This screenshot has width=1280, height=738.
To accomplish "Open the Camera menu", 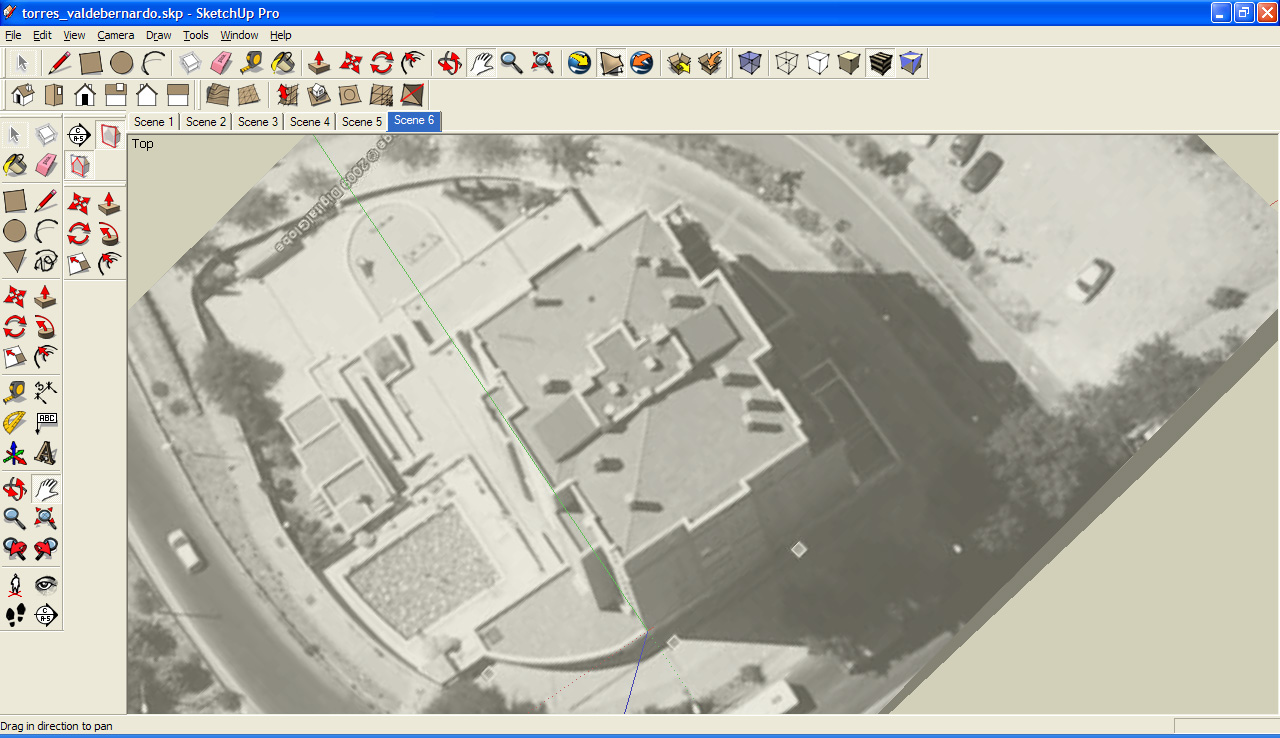I will (115, 35).
